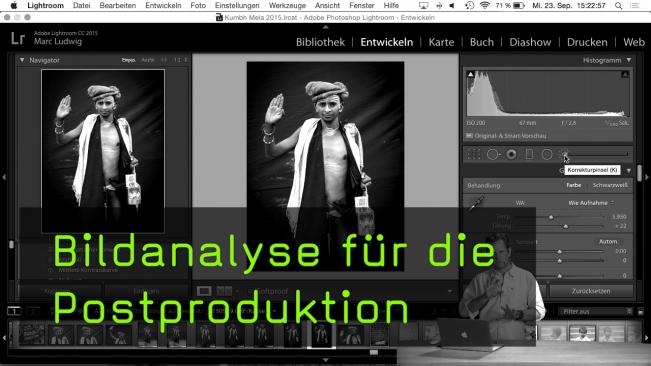Open the Wi-Fi status menu

(x=485, y=5)
